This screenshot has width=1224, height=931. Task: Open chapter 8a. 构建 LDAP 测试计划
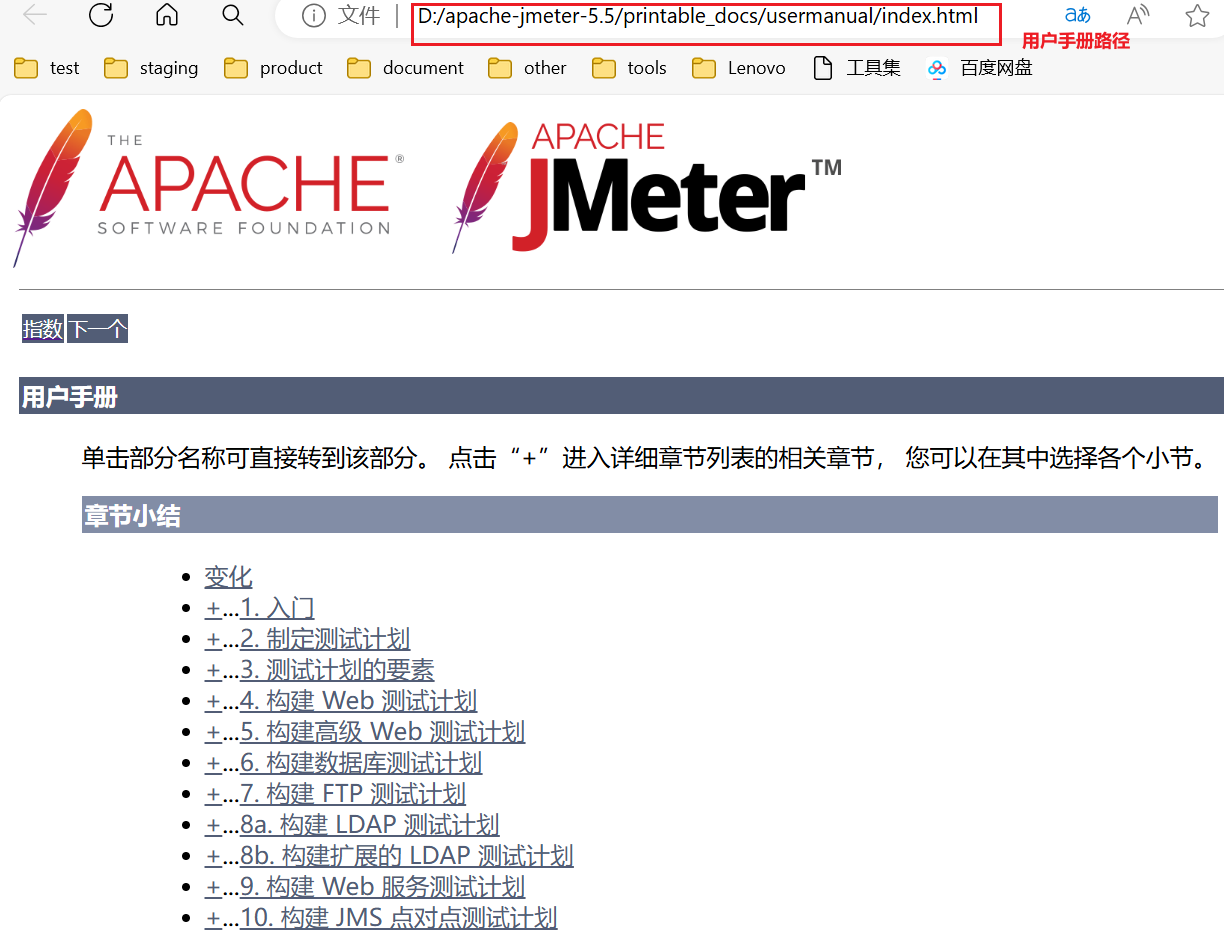click(370, 825)
